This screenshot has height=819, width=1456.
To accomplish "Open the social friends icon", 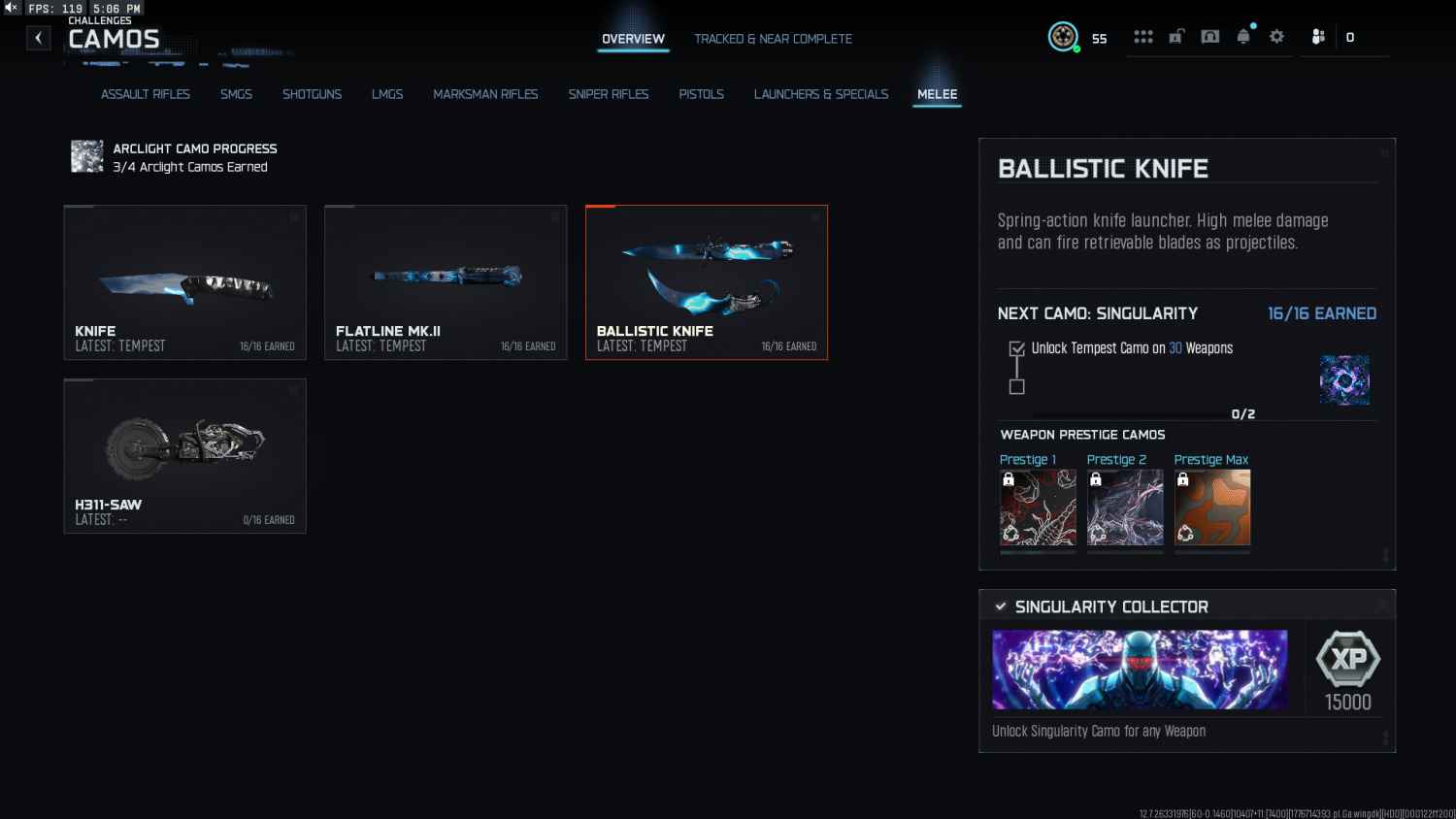I will 1317,37.
